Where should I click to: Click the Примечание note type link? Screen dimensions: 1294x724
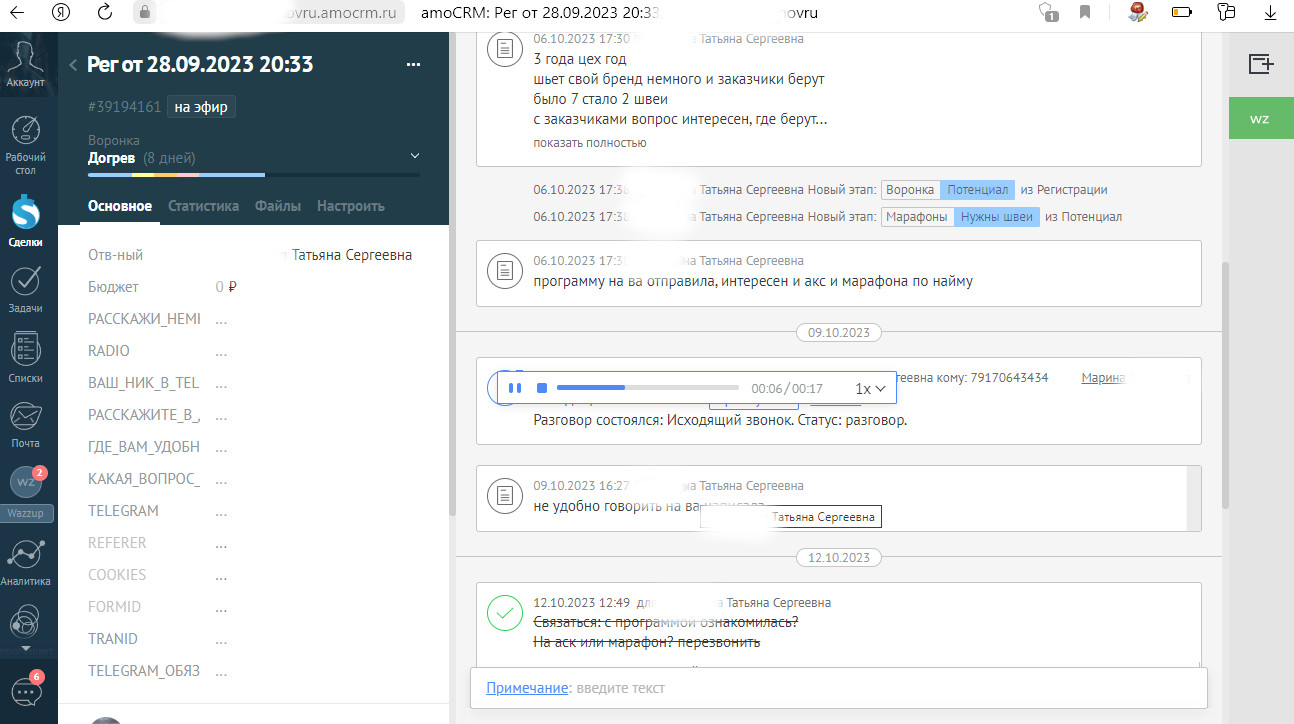click(x=526, y=688)
